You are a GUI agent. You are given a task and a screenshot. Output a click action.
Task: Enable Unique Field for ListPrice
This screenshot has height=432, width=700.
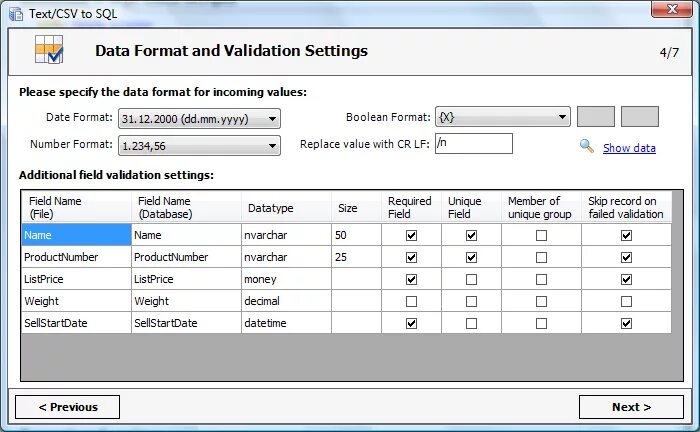point(471,279)
